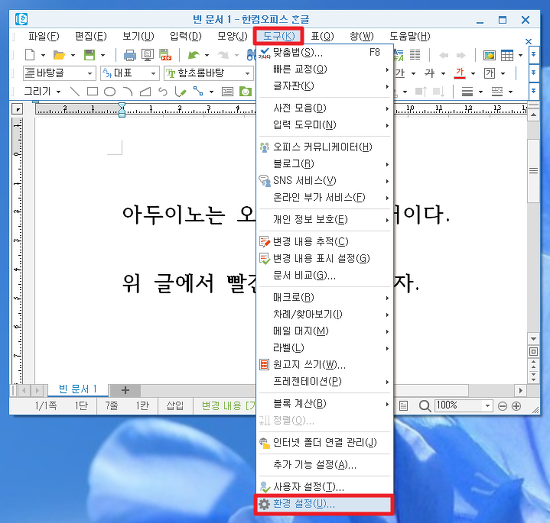Screen dimensions: 550x523
Task: Click the line style icon in the drawing toolbar
Action: coord(467,92)
